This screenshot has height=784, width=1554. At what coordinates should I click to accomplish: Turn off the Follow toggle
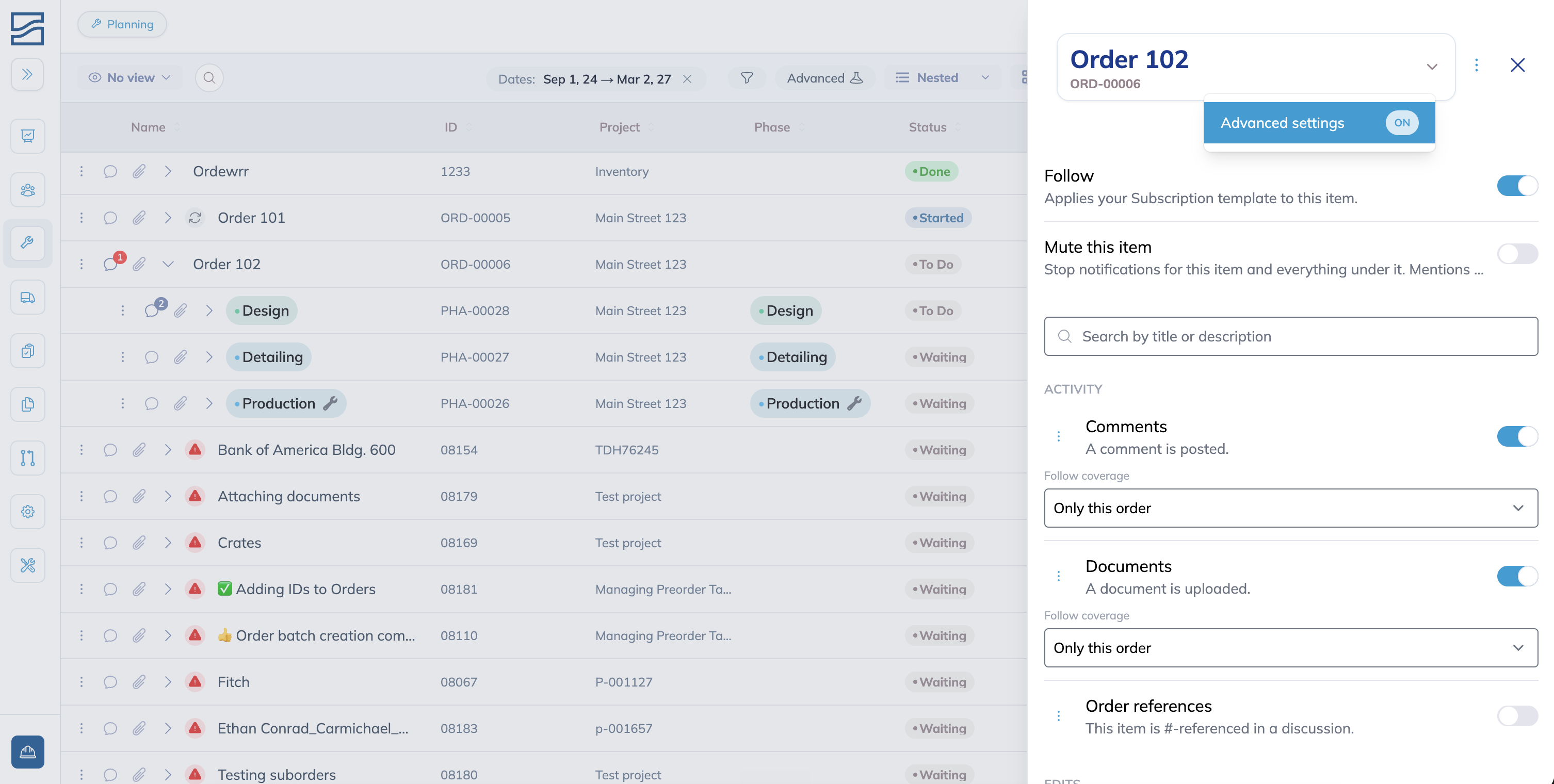pyautogui.click(x=1517, y=186)
